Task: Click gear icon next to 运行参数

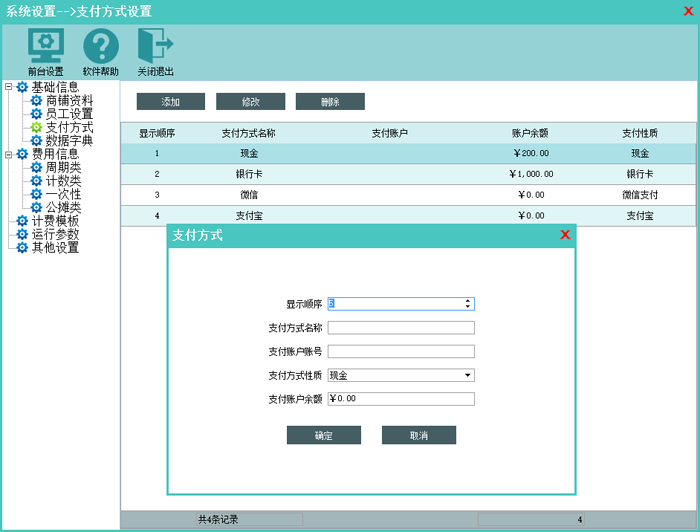Action: [22, 234]
